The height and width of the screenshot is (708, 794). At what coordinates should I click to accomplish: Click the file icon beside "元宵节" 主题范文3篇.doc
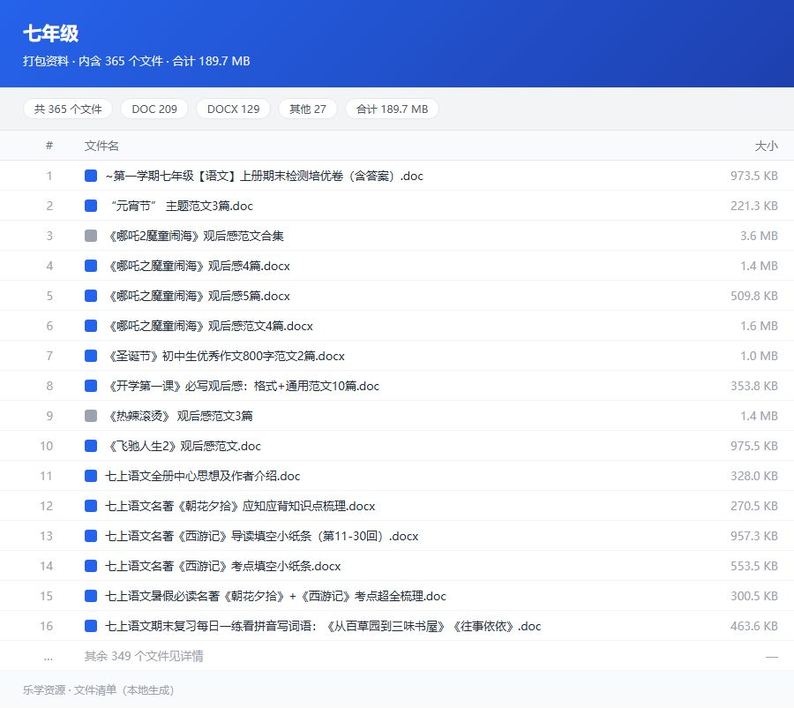(91, 206)
